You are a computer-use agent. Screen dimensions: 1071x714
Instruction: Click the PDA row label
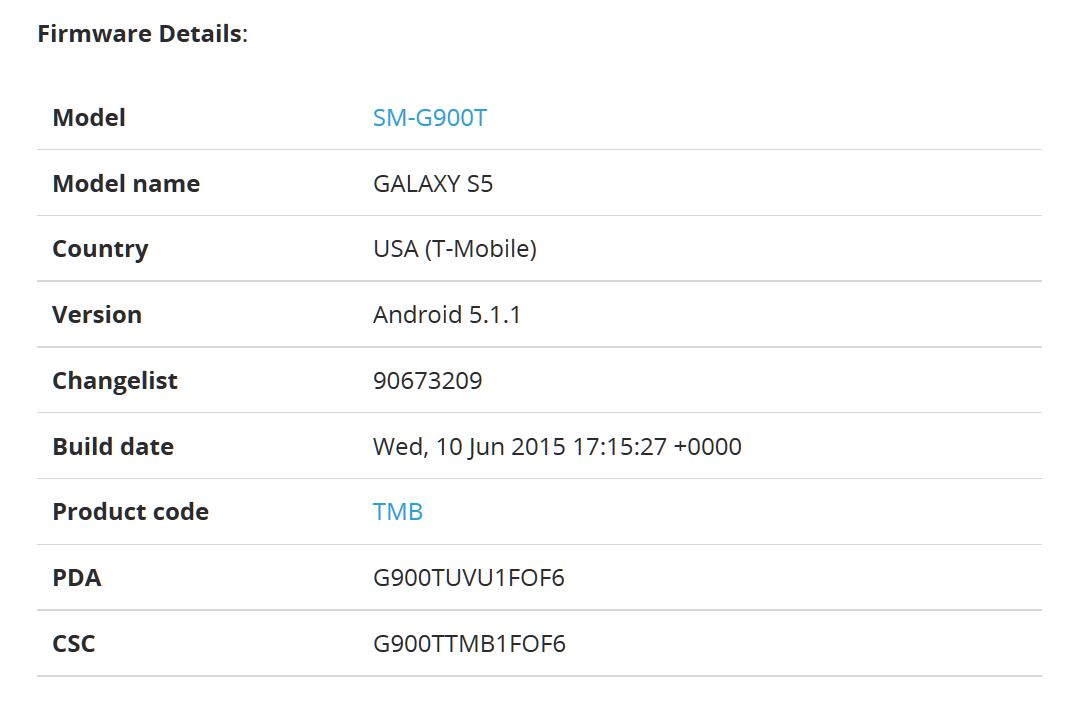76,578
